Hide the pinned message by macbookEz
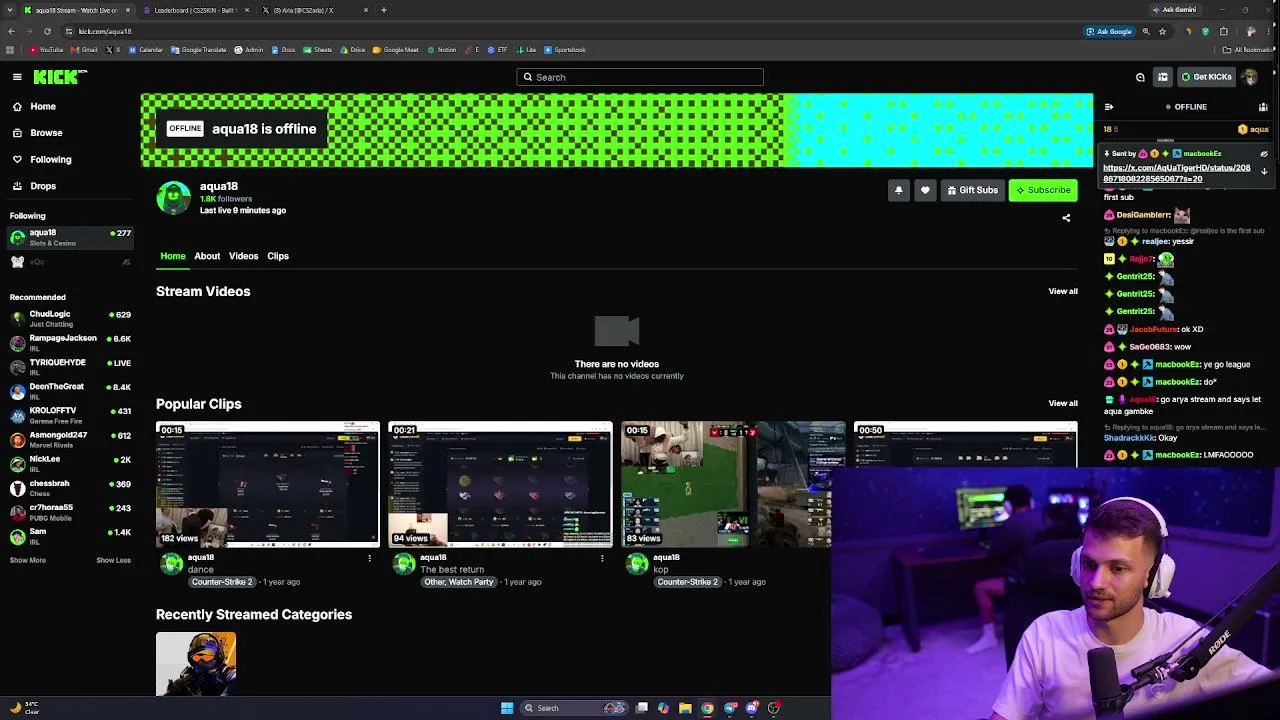The image size is (1280, 720). click(x=1264, y=154)
